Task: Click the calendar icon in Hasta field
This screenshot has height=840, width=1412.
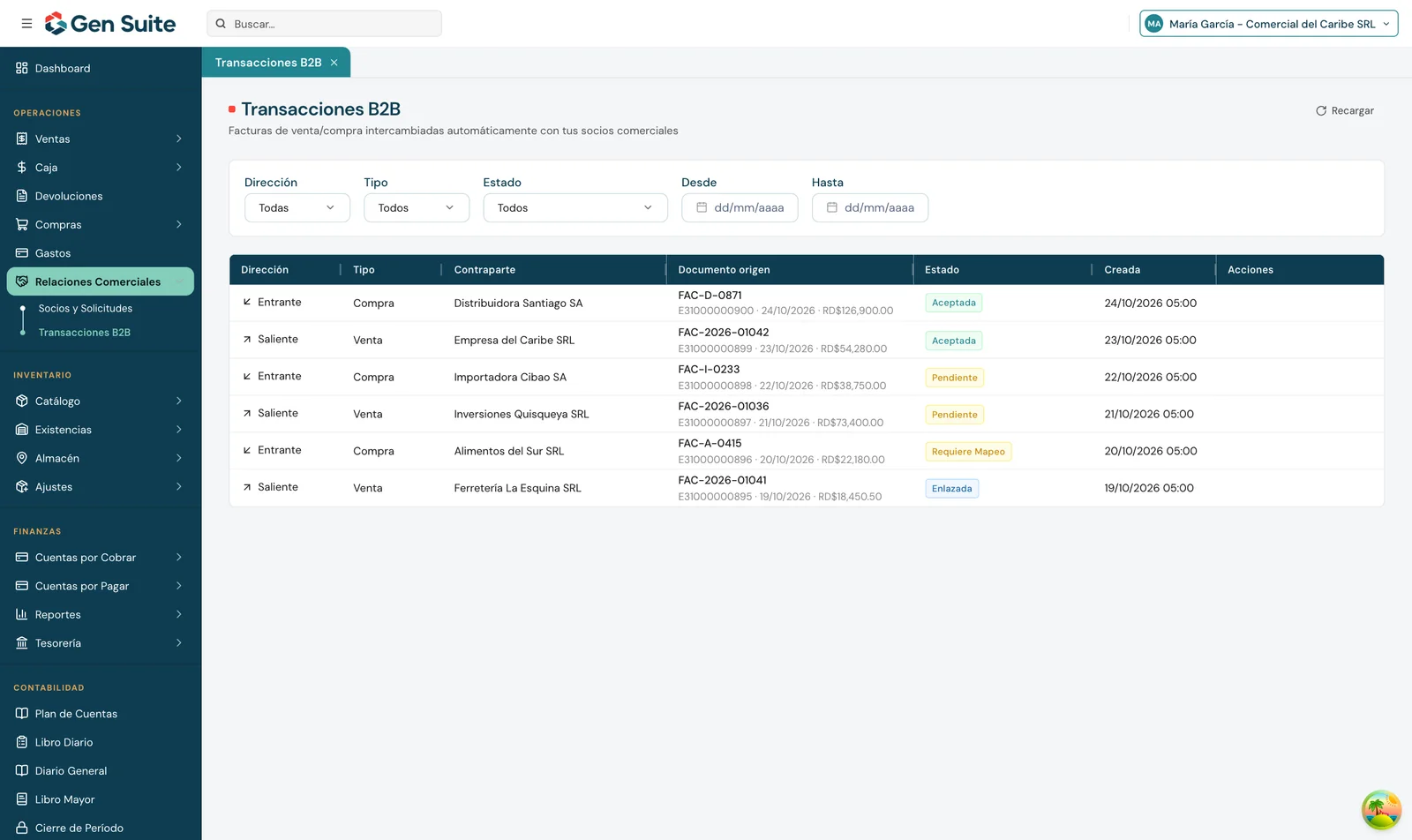Action: point(831,207)
